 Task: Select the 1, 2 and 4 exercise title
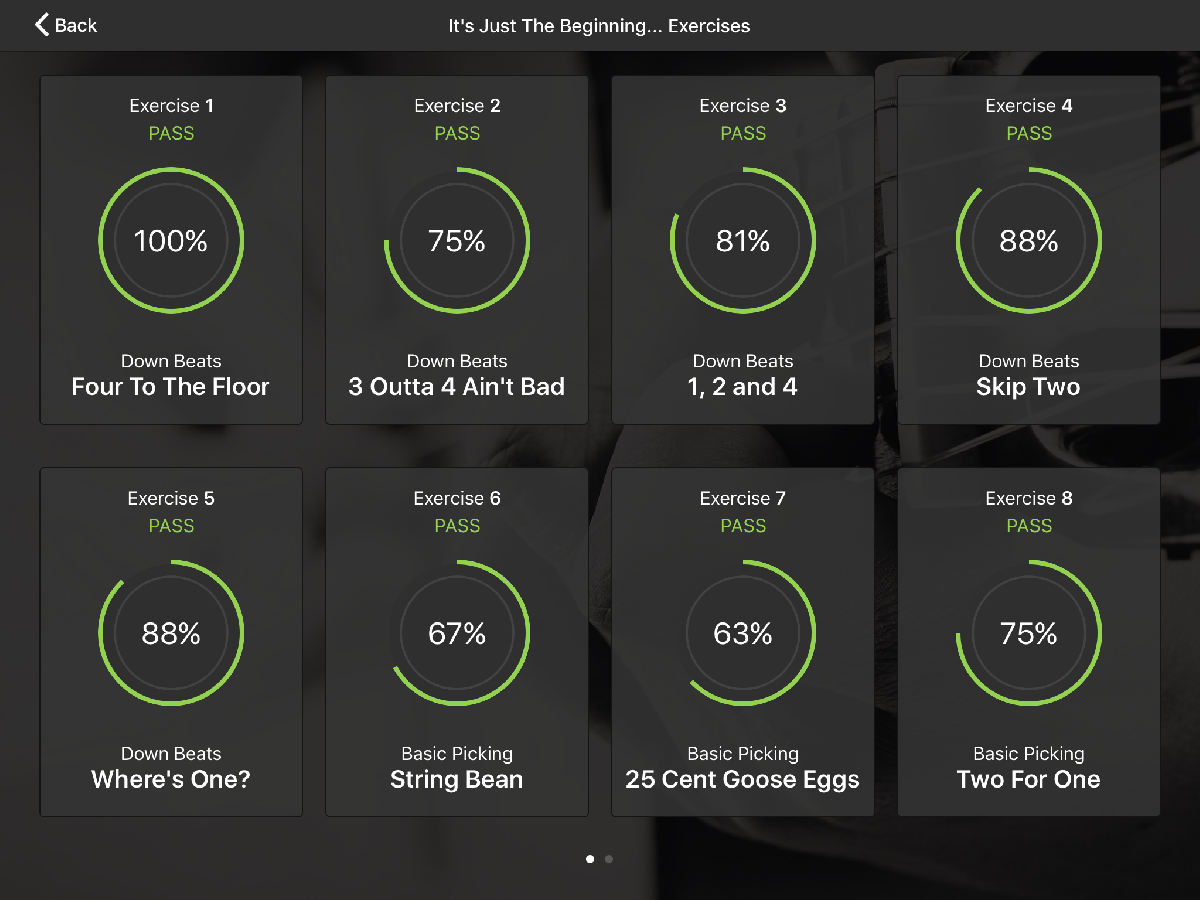point(743,387)
